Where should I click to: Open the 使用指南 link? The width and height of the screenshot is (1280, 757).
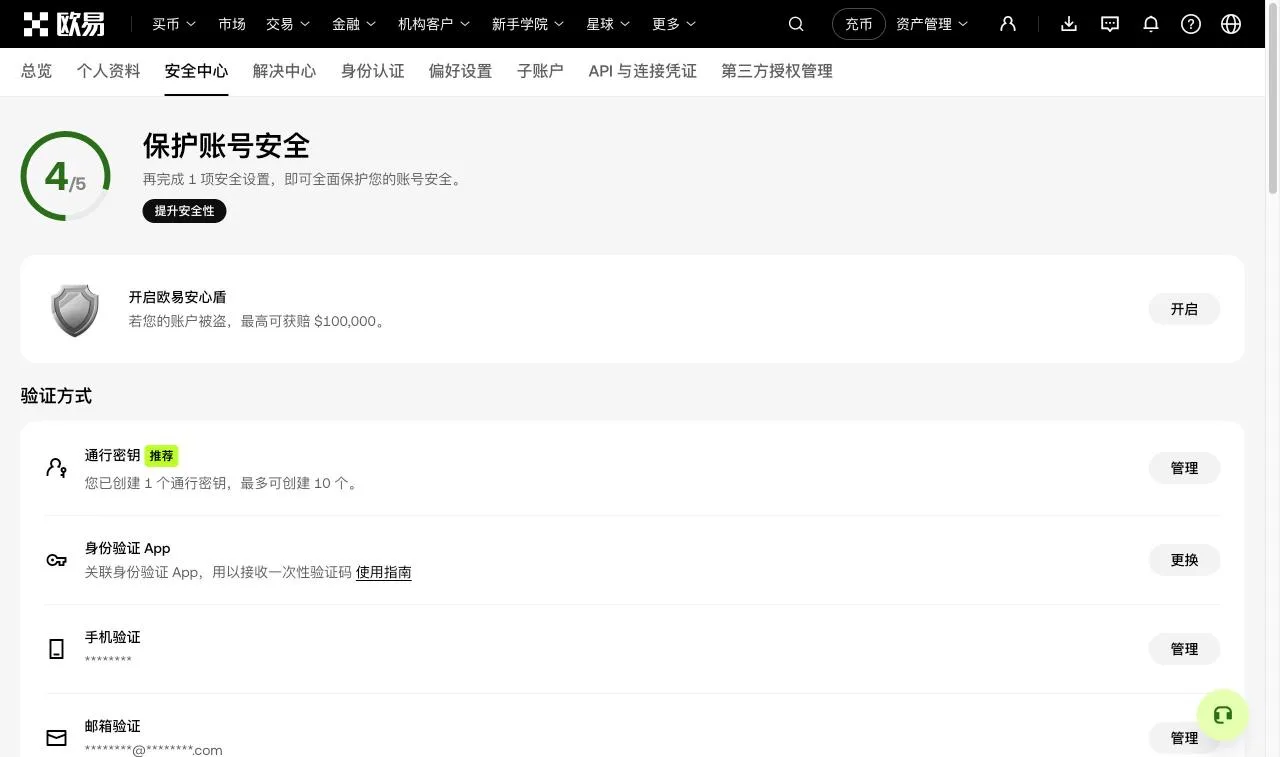(384, 572)
